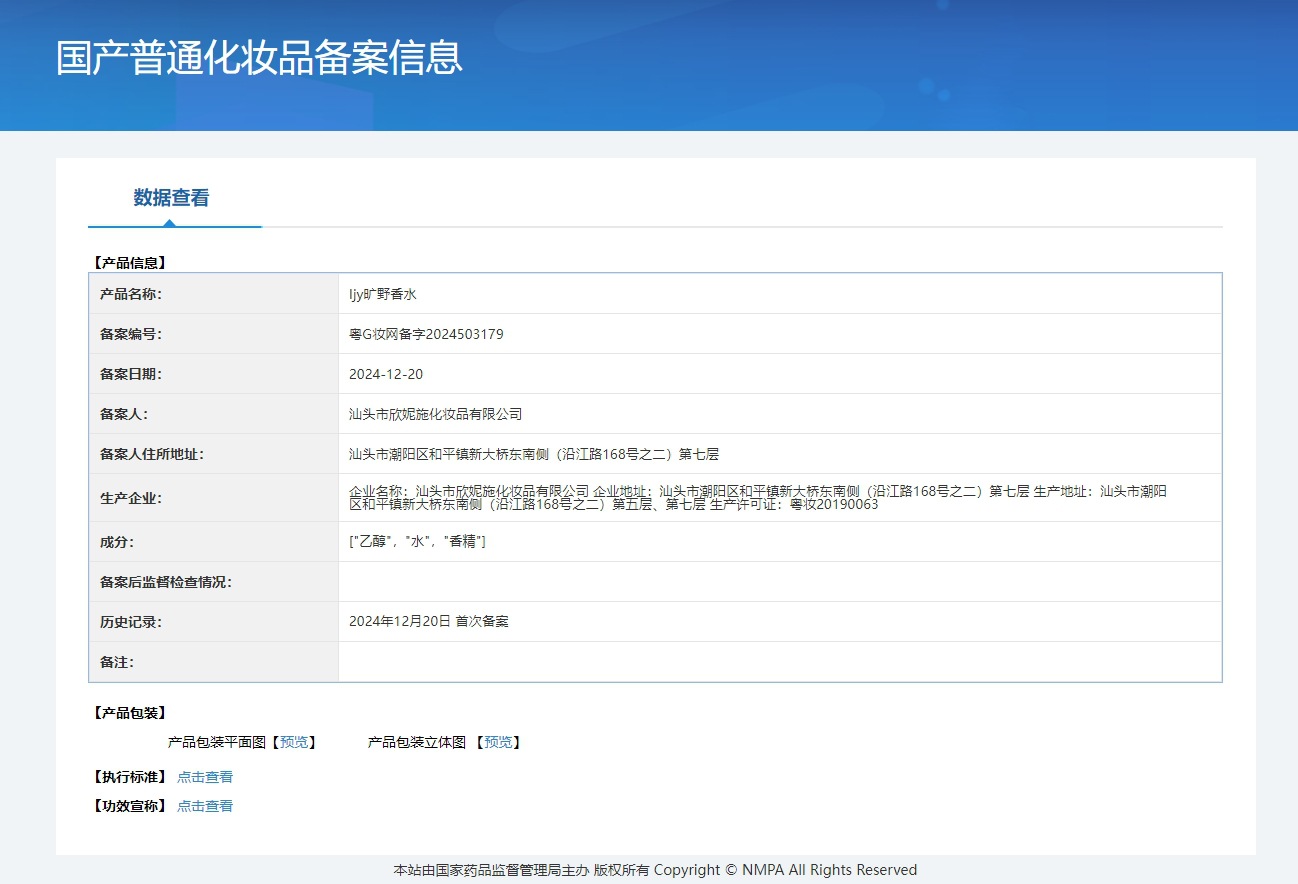Click the 备案日期 row label
The width and height of the screenshot is (1298, 884).
pos(131,374)
